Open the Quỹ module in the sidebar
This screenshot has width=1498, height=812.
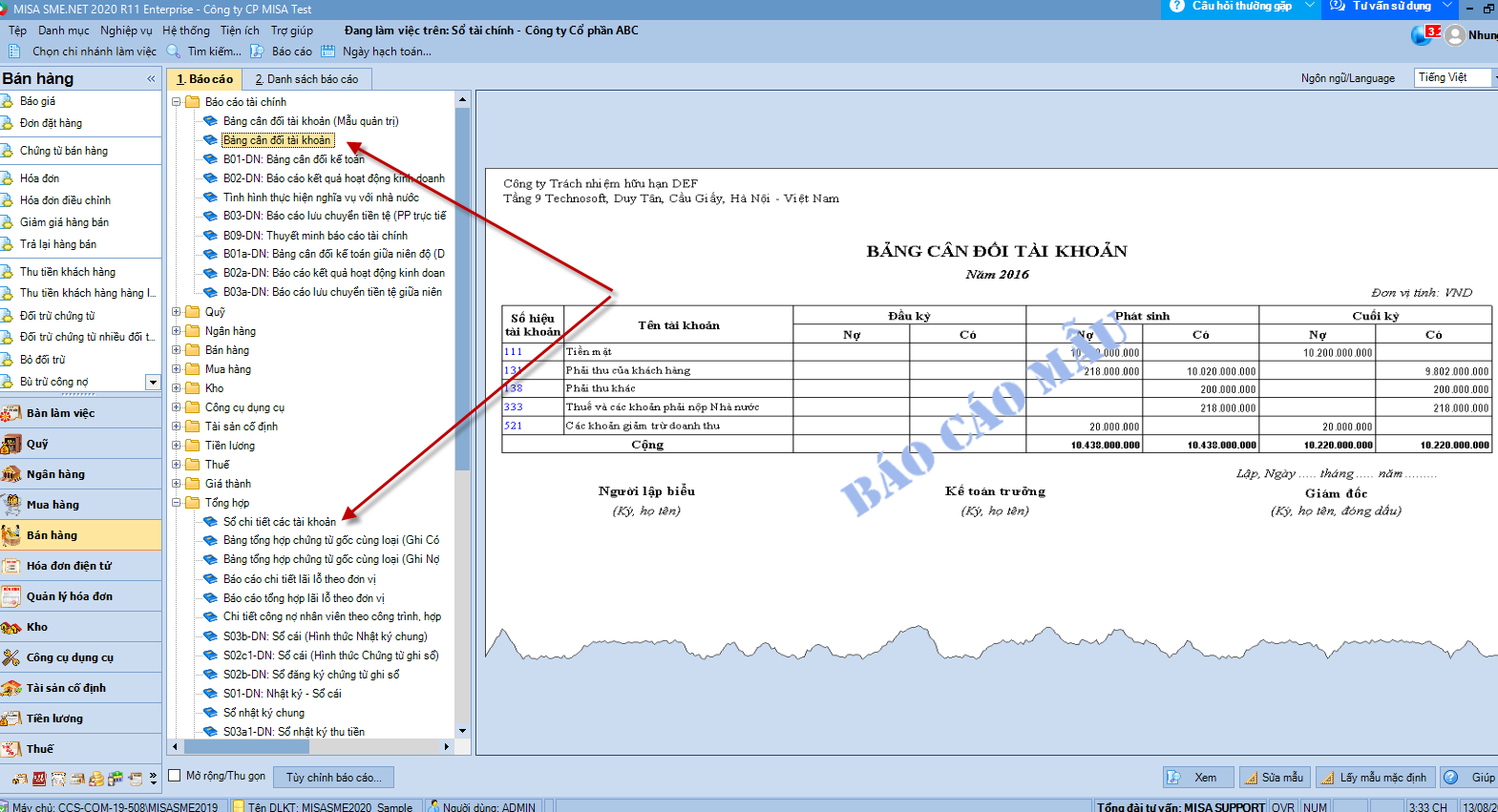click(x=81, y=444)
